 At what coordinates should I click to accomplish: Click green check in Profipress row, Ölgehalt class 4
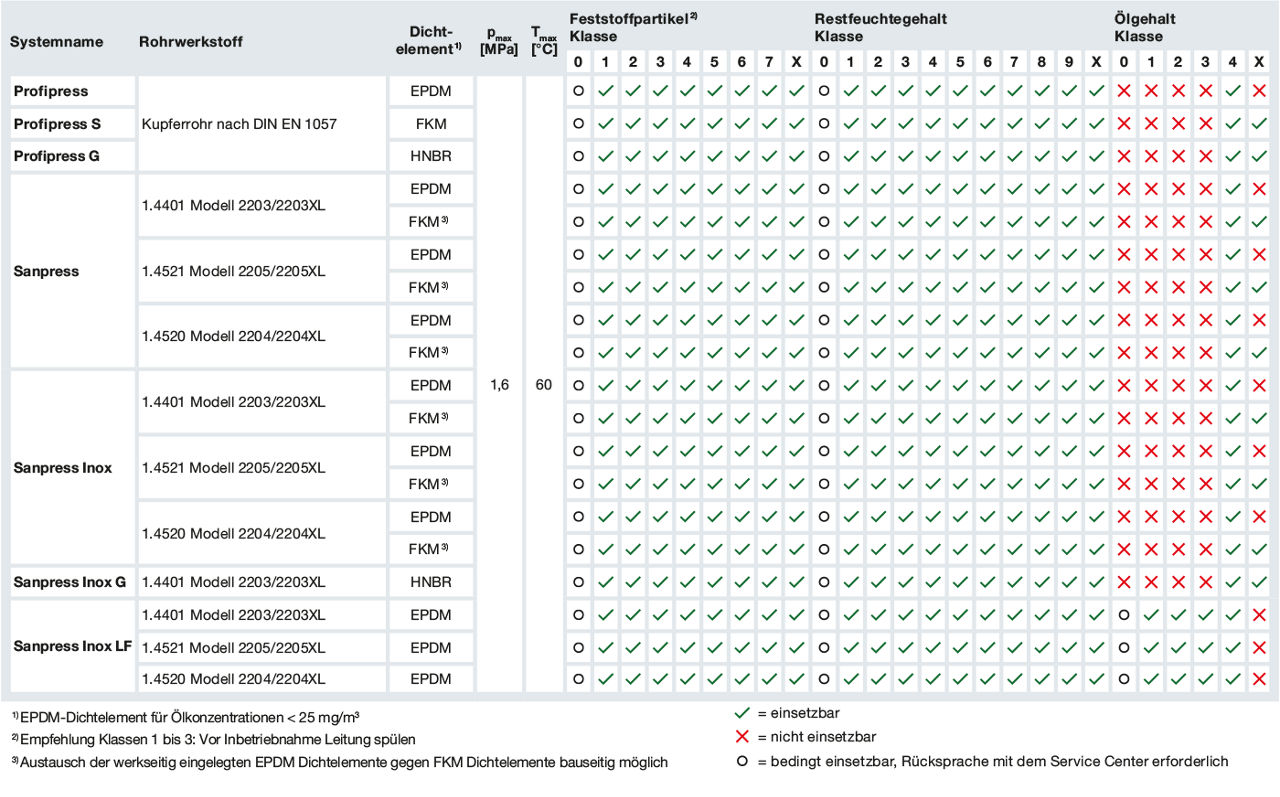pyautogui.click(x=1232, y=91)
